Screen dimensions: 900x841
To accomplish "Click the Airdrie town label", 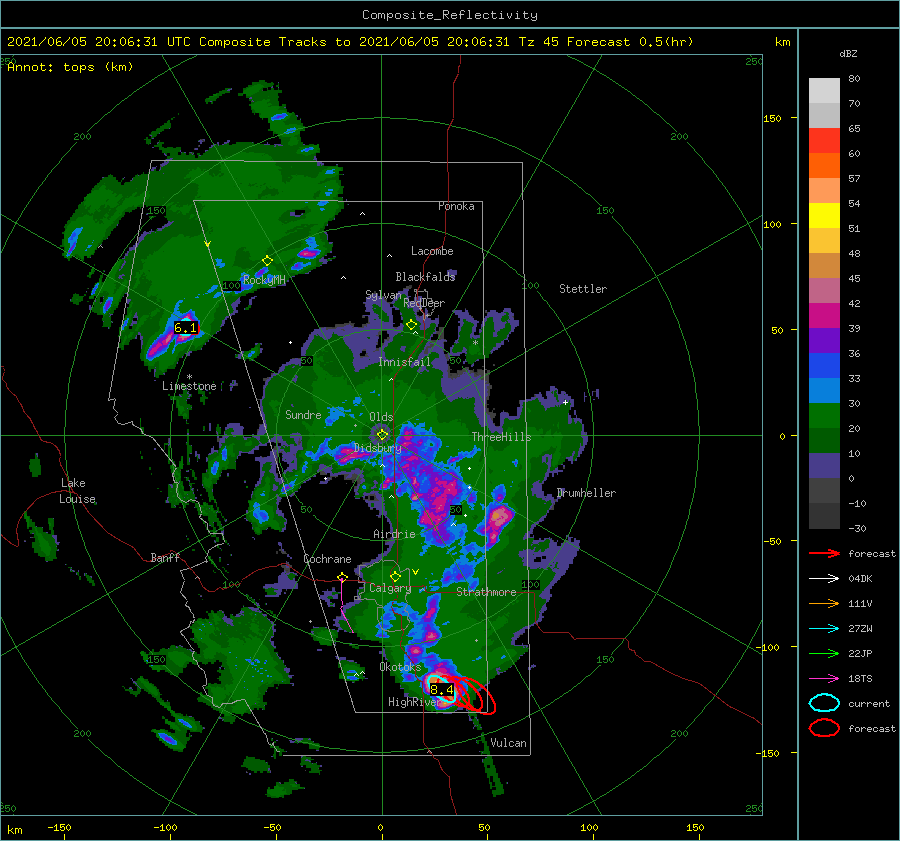I will click(394, 534).
